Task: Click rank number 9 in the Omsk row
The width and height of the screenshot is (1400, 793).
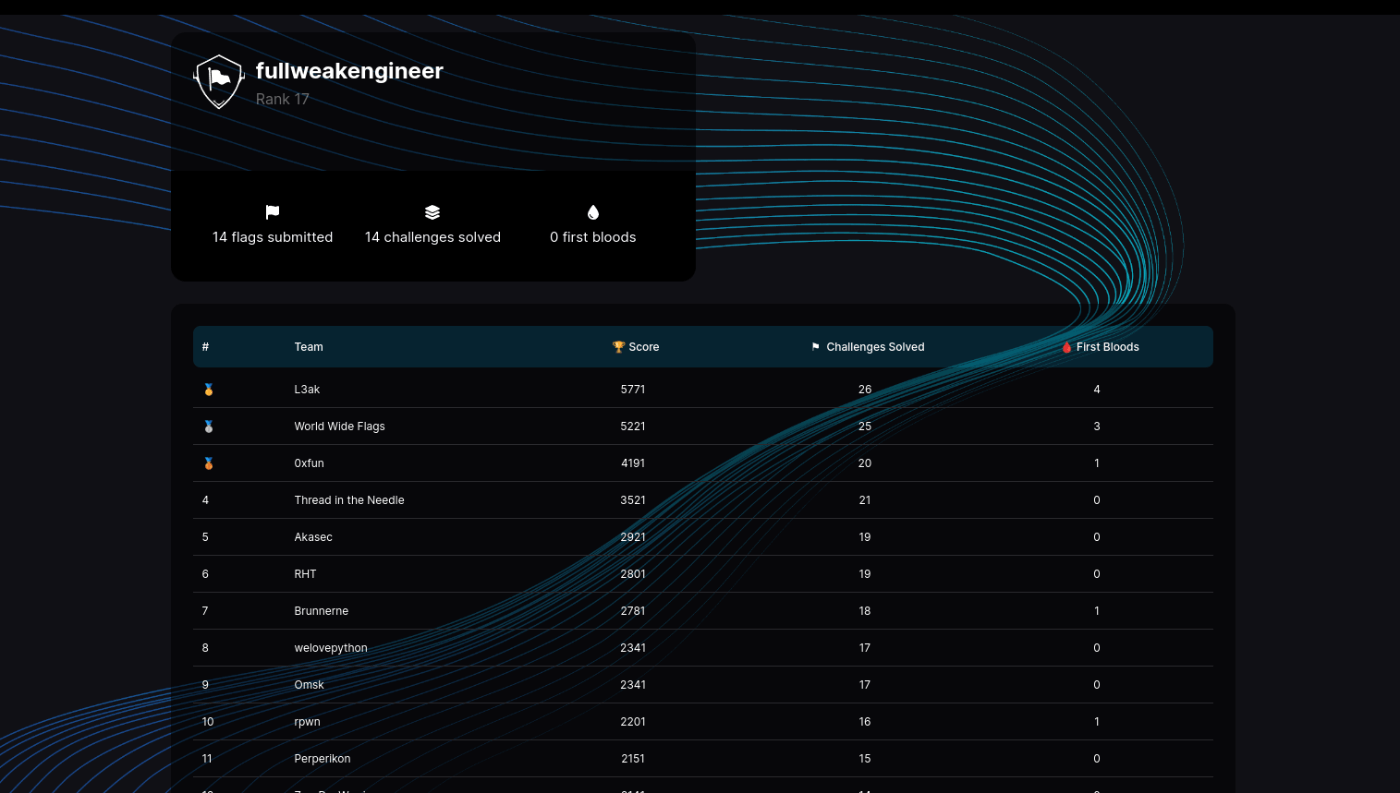Action: coord(206,685)
